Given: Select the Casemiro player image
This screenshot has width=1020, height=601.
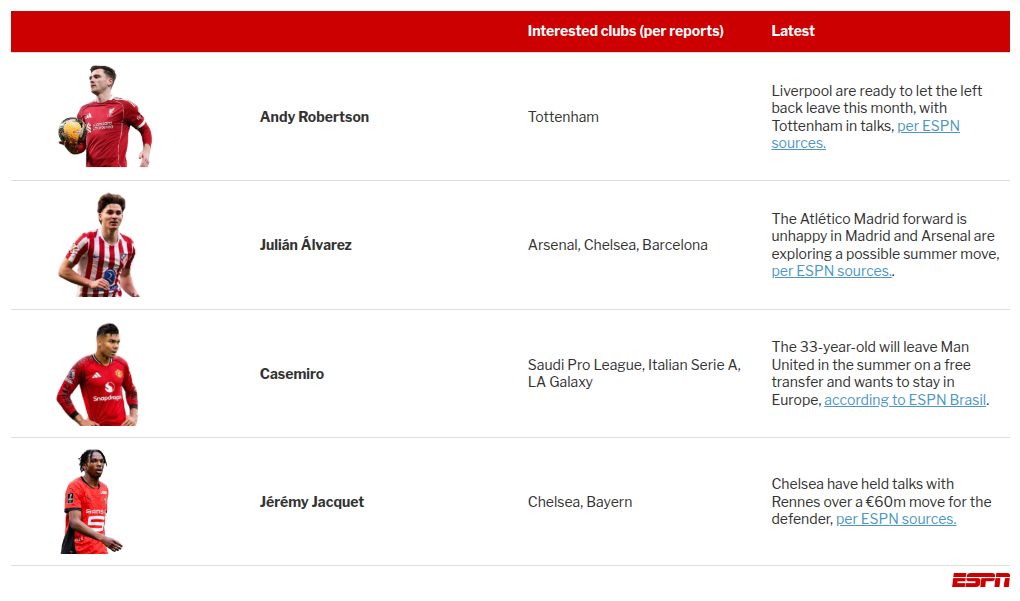Looking at the screenshot, I should point(98,374).
